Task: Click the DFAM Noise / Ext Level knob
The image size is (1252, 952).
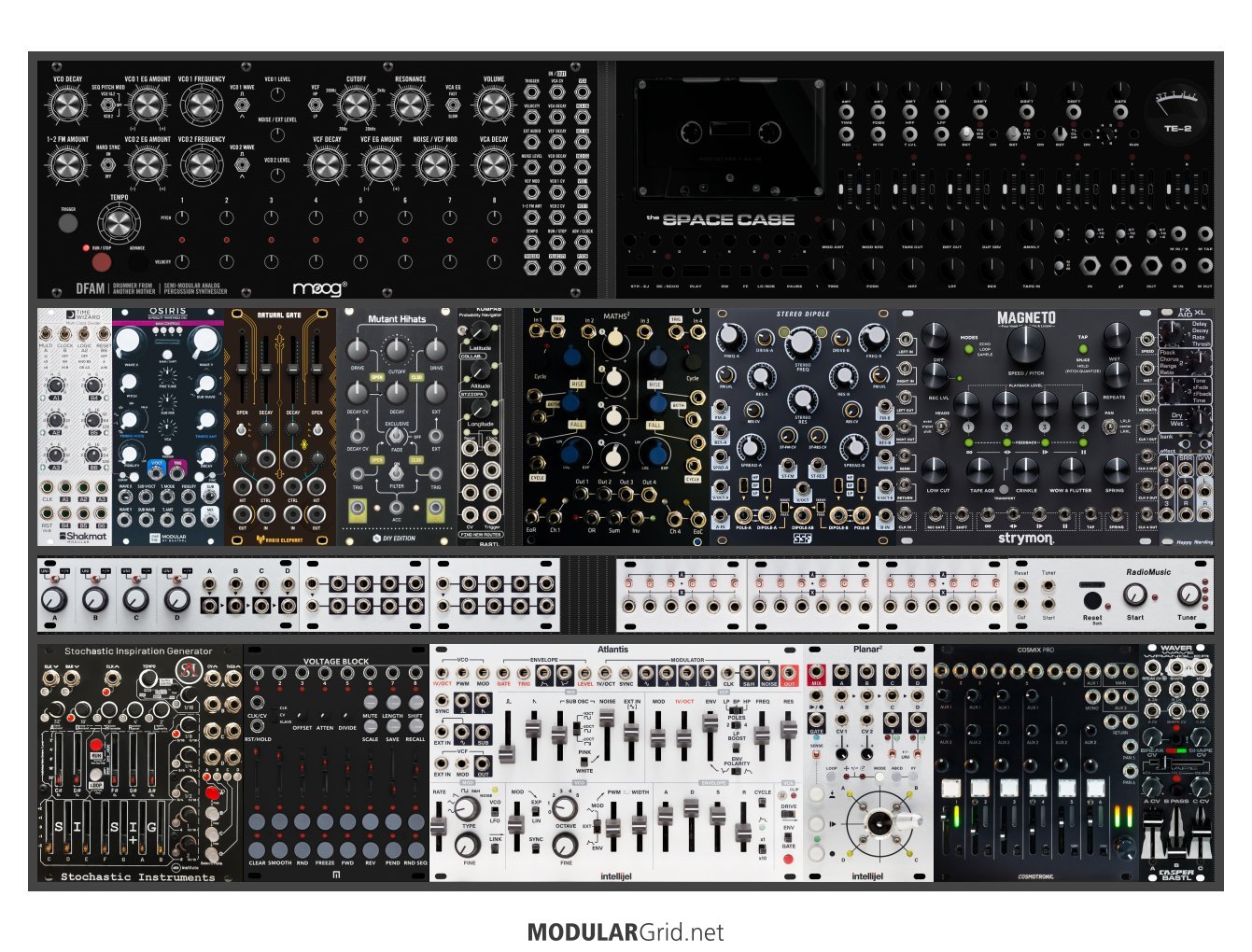Action: (277, 135)
